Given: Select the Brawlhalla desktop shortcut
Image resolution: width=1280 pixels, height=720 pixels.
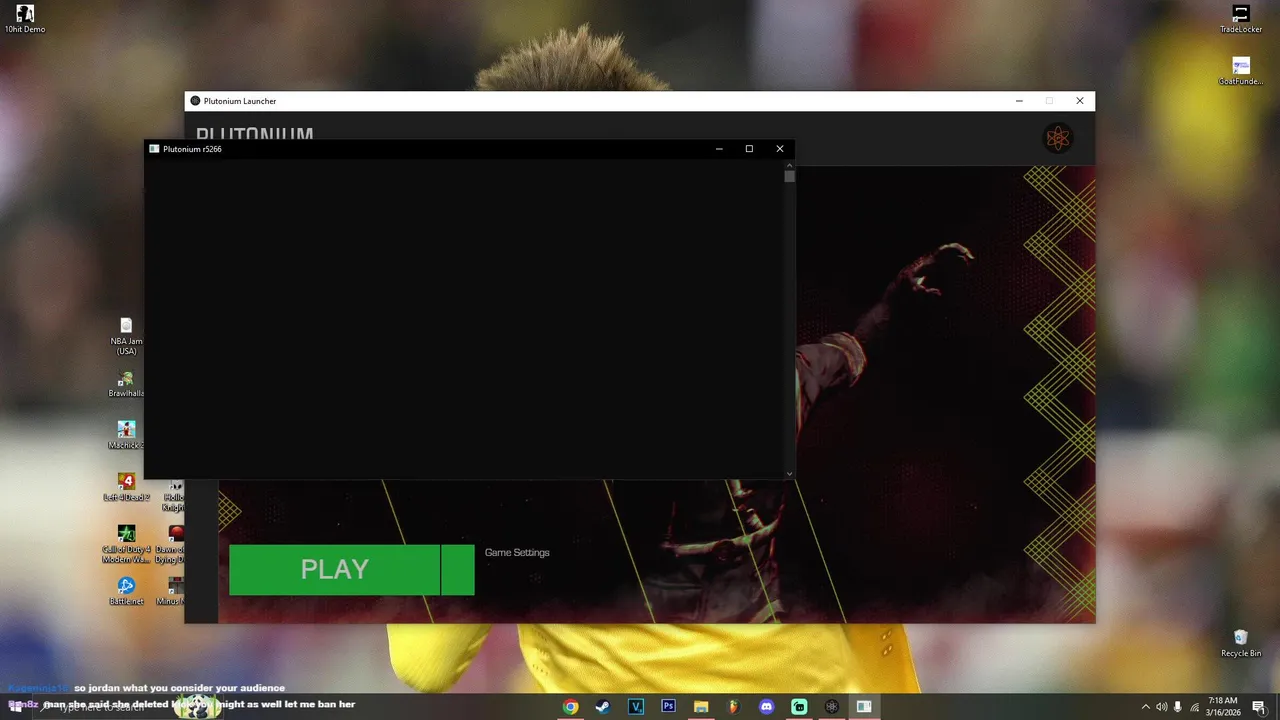Looking at the screenshot, I should pyautogui.click(x=126, y=384).
